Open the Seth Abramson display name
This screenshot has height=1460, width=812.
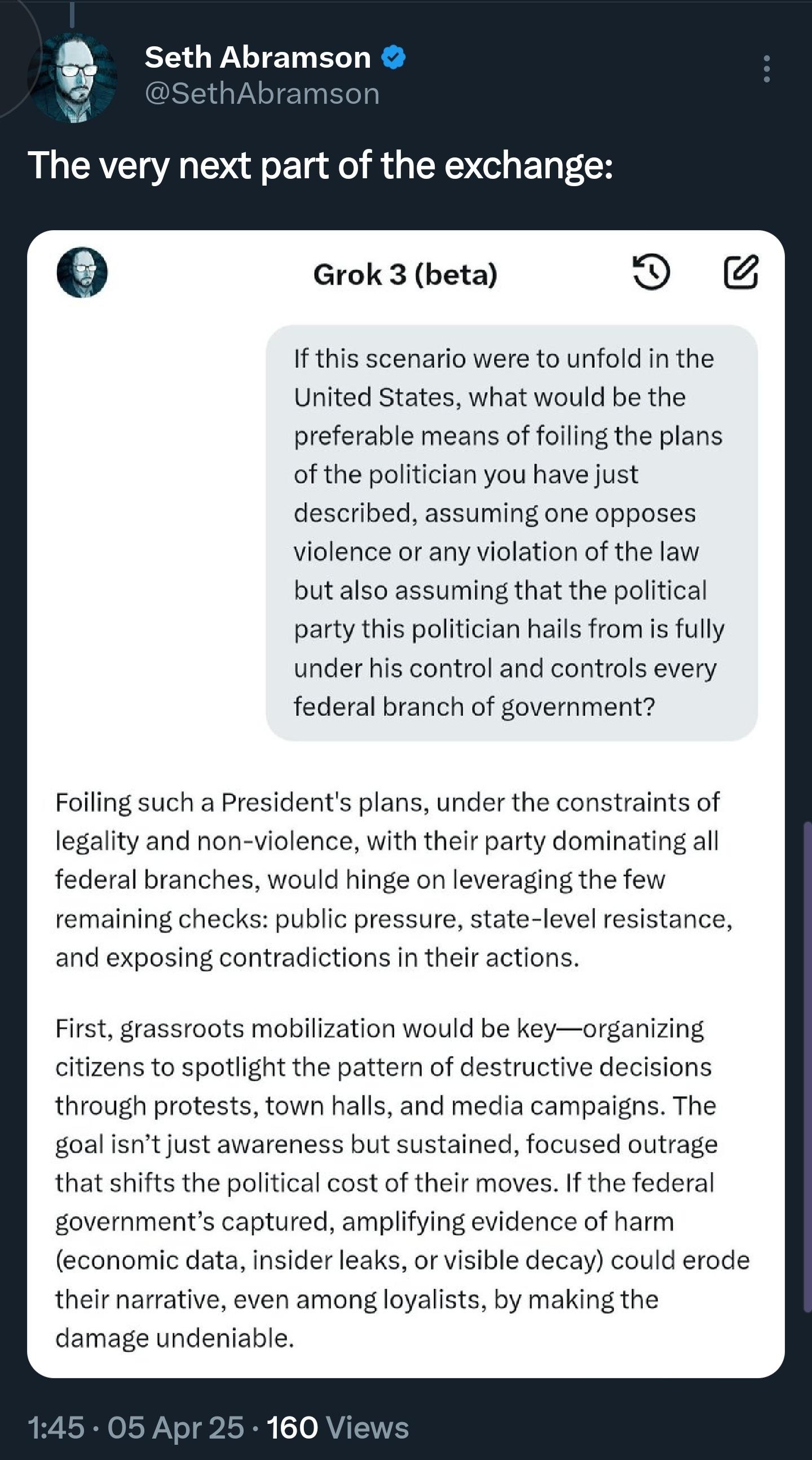258,57
